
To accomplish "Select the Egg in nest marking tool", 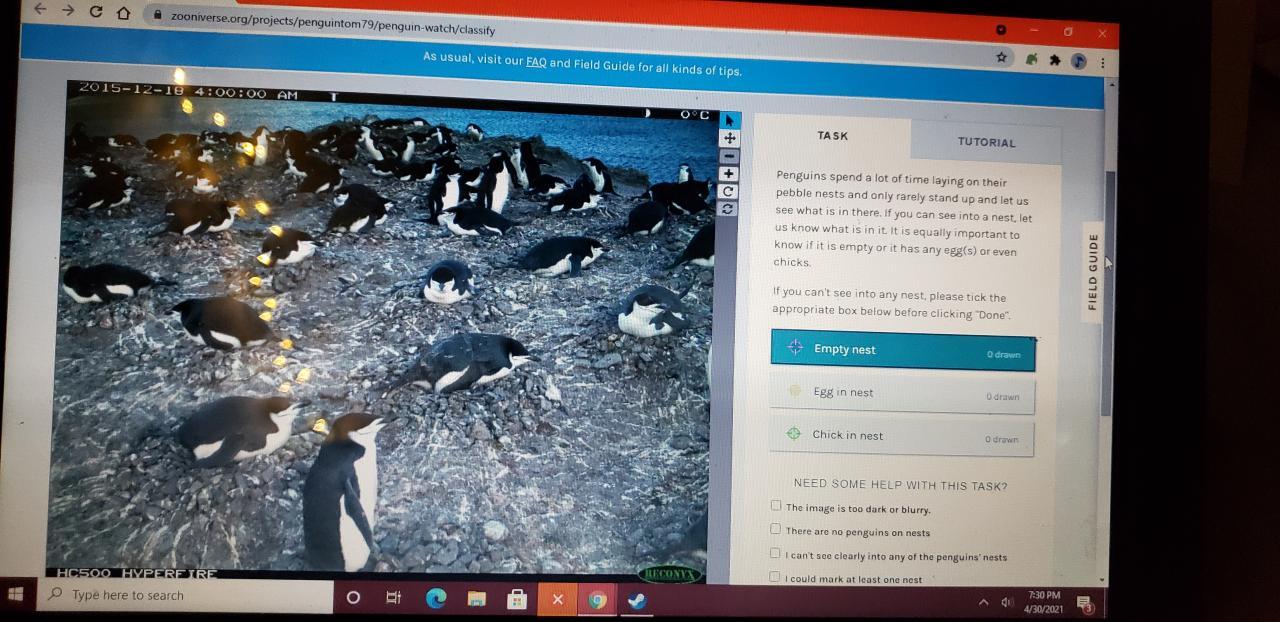I will (902, 394).
